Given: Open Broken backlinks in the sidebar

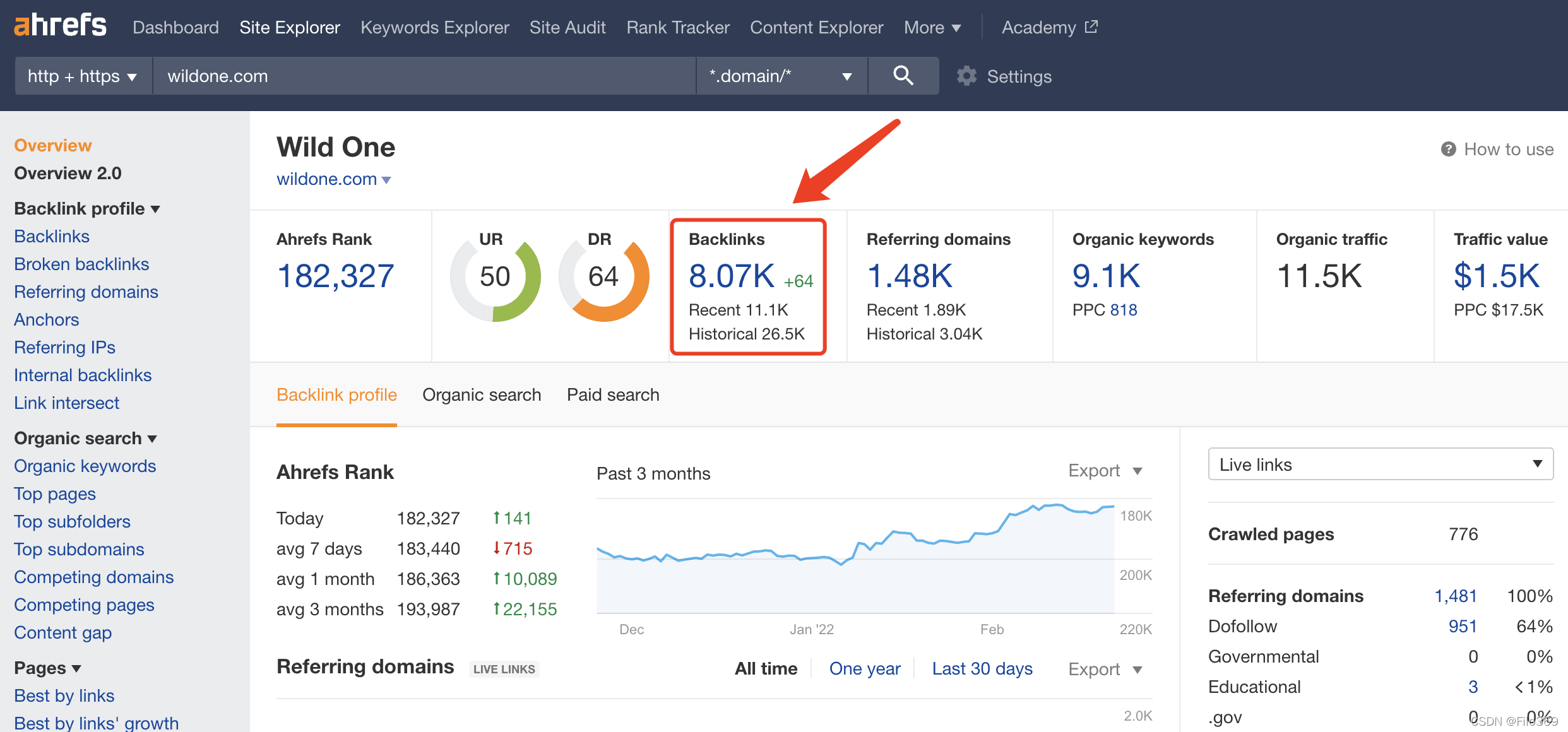Looking at the screenshot, I should 81,264.
